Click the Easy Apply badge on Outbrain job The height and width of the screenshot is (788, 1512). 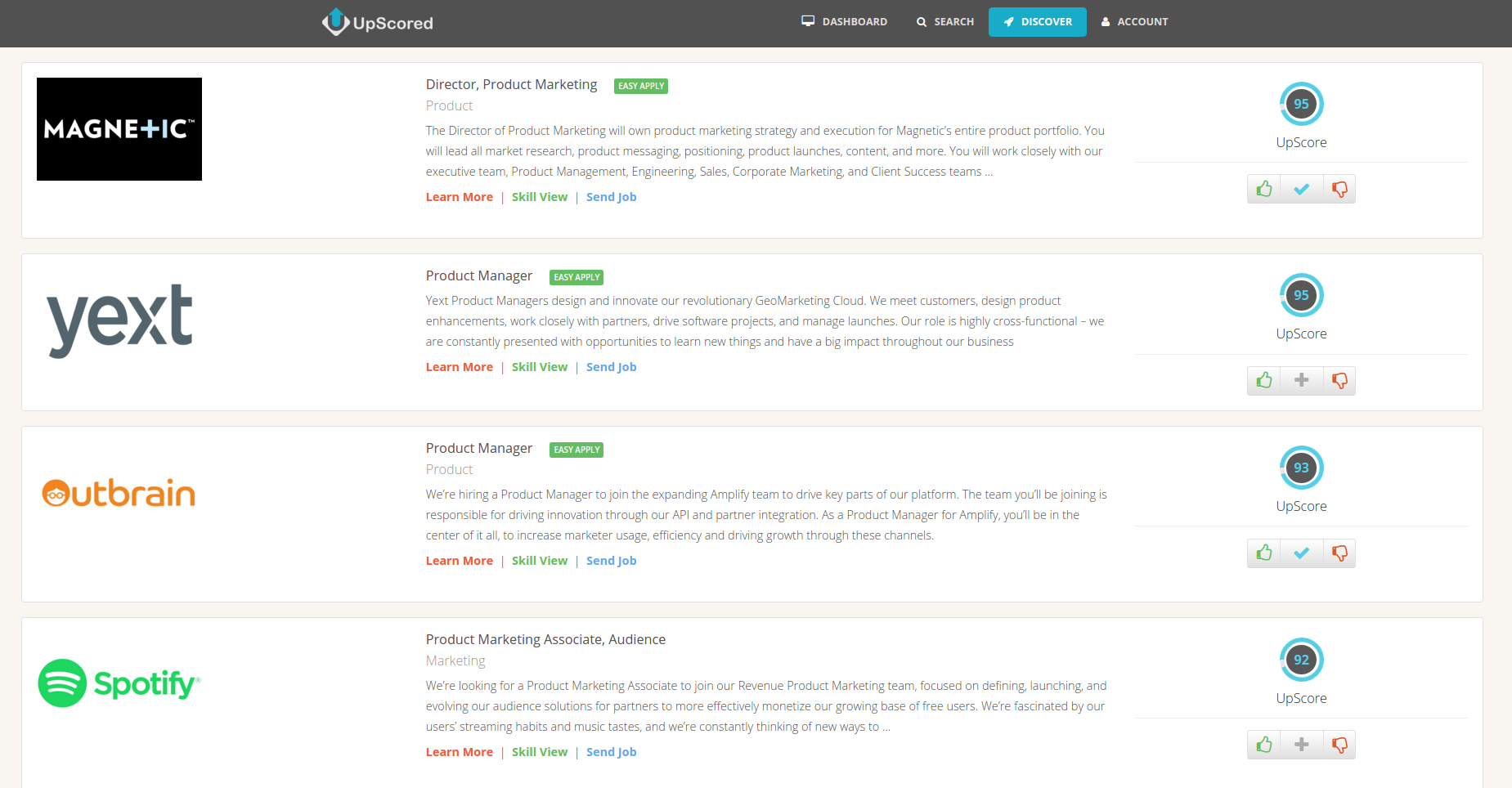[577, 450]
